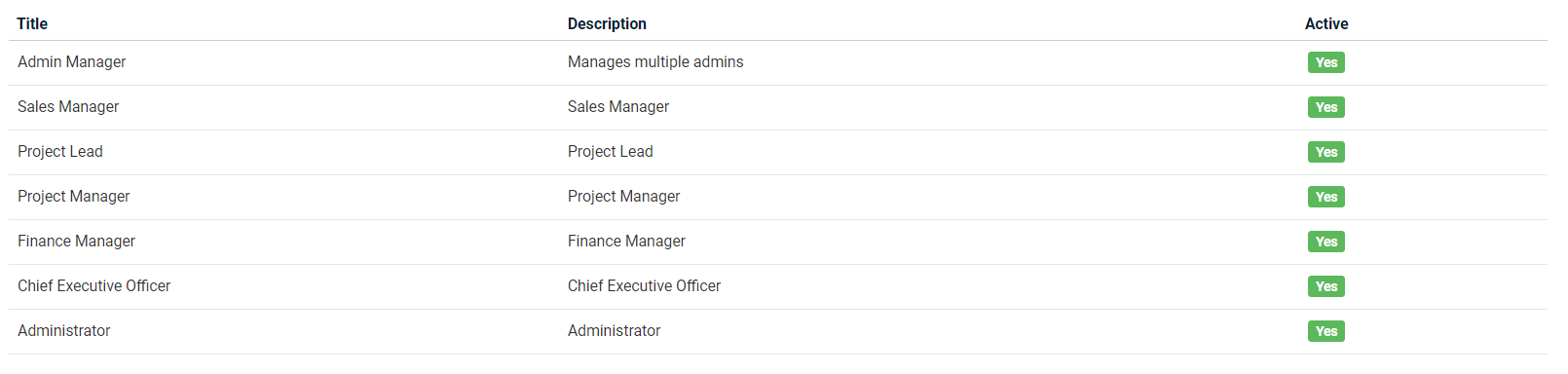The width and height of the screenshot is (1568, 374).
Task: Select the Chief Executive Officer title
Action: coord(94,286)
